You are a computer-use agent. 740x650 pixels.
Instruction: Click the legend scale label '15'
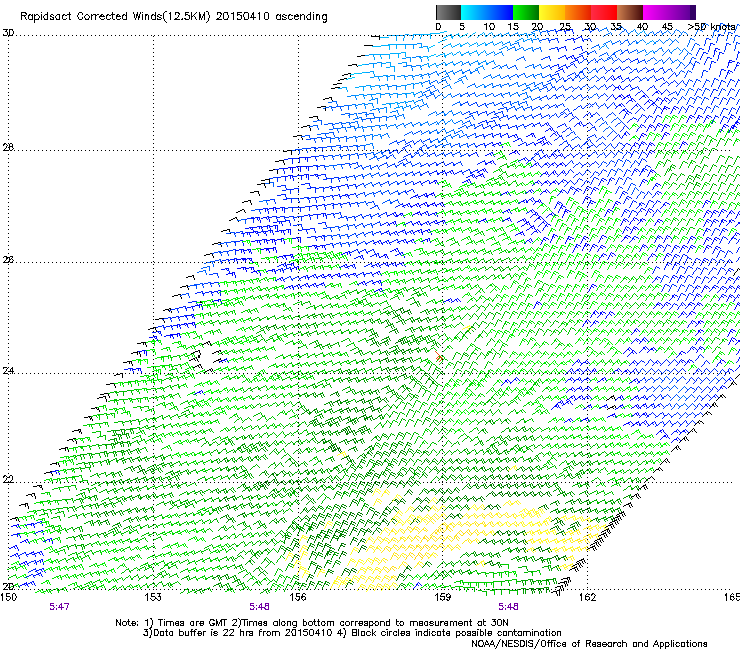pyautogui.click(x=513, y=27)
